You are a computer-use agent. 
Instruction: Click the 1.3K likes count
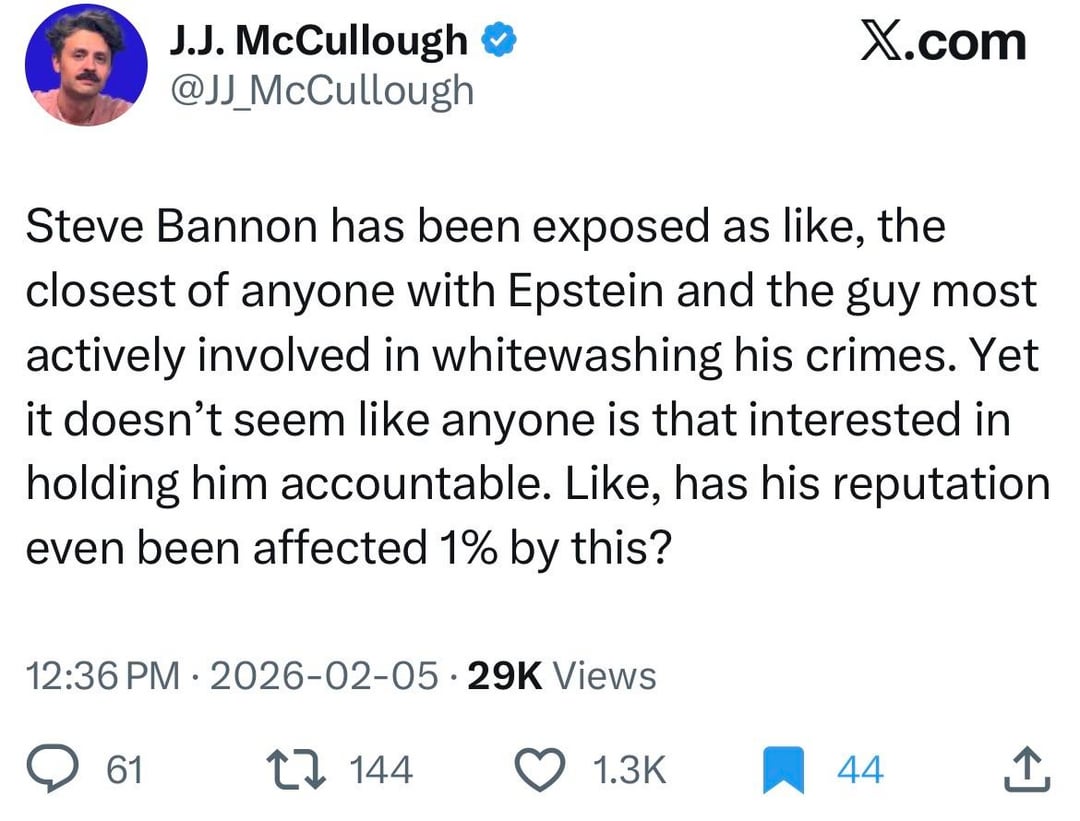tap(628, 770)
